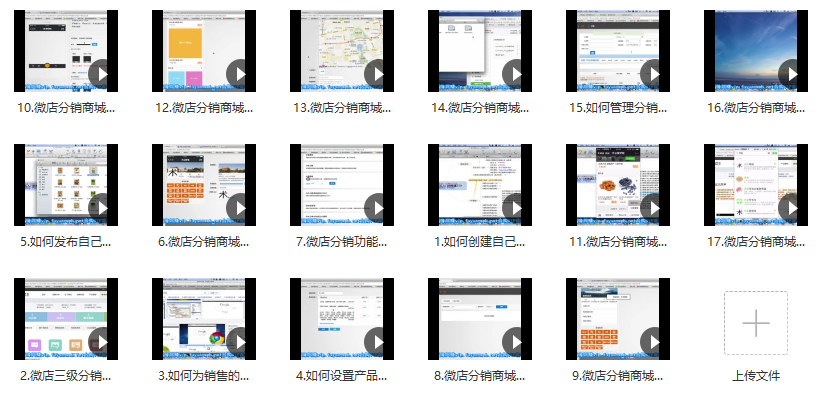Open the 2.微店三级分销 video thumbnail
Image resolution: width=825 pixels, height=397 pixels.
tap(66, 319)
